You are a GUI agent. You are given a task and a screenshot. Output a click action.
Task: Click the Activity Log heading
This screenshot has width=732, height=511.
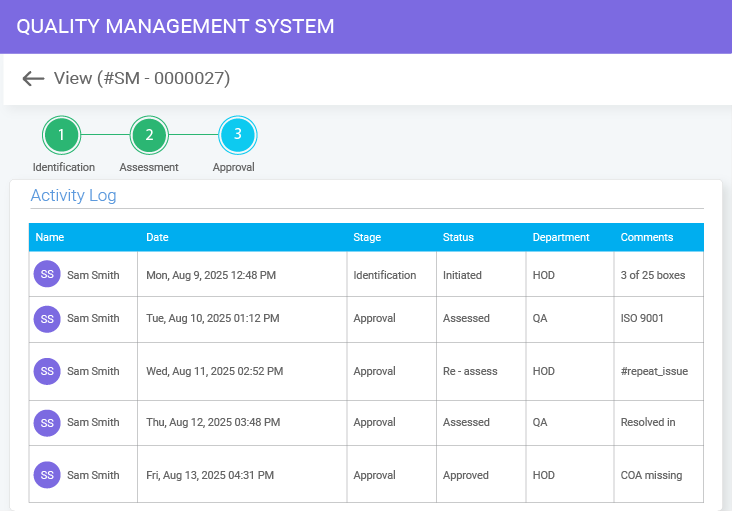(x=73, y=196)
